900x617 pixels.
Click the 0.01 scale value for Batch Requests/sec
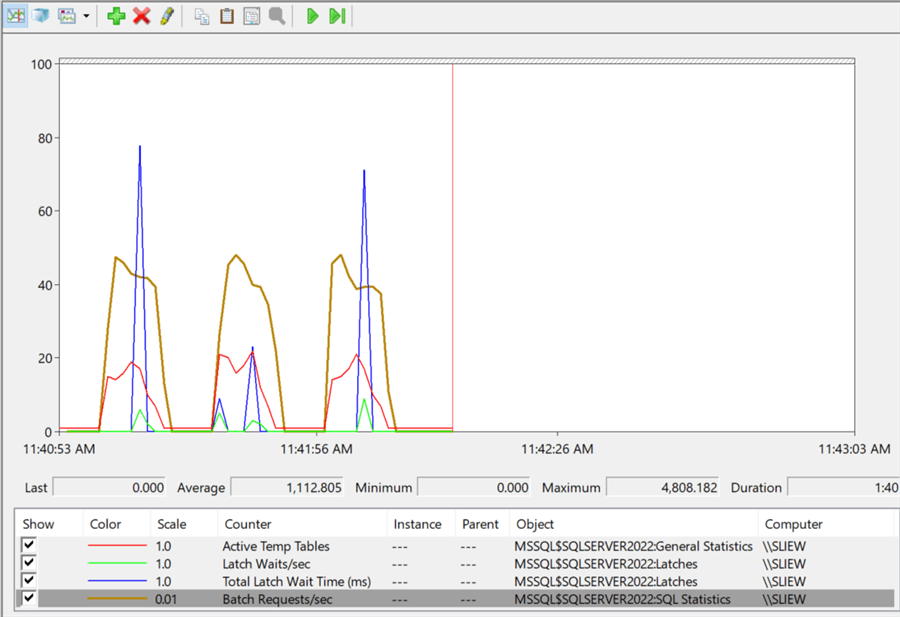coord(166,599)
